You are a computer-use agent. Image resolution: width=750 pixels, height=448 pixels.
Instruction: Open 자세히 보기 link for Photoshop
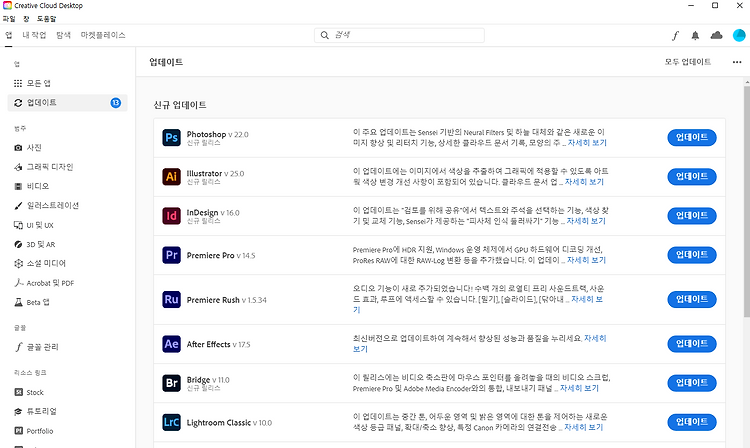coord(587,143)
